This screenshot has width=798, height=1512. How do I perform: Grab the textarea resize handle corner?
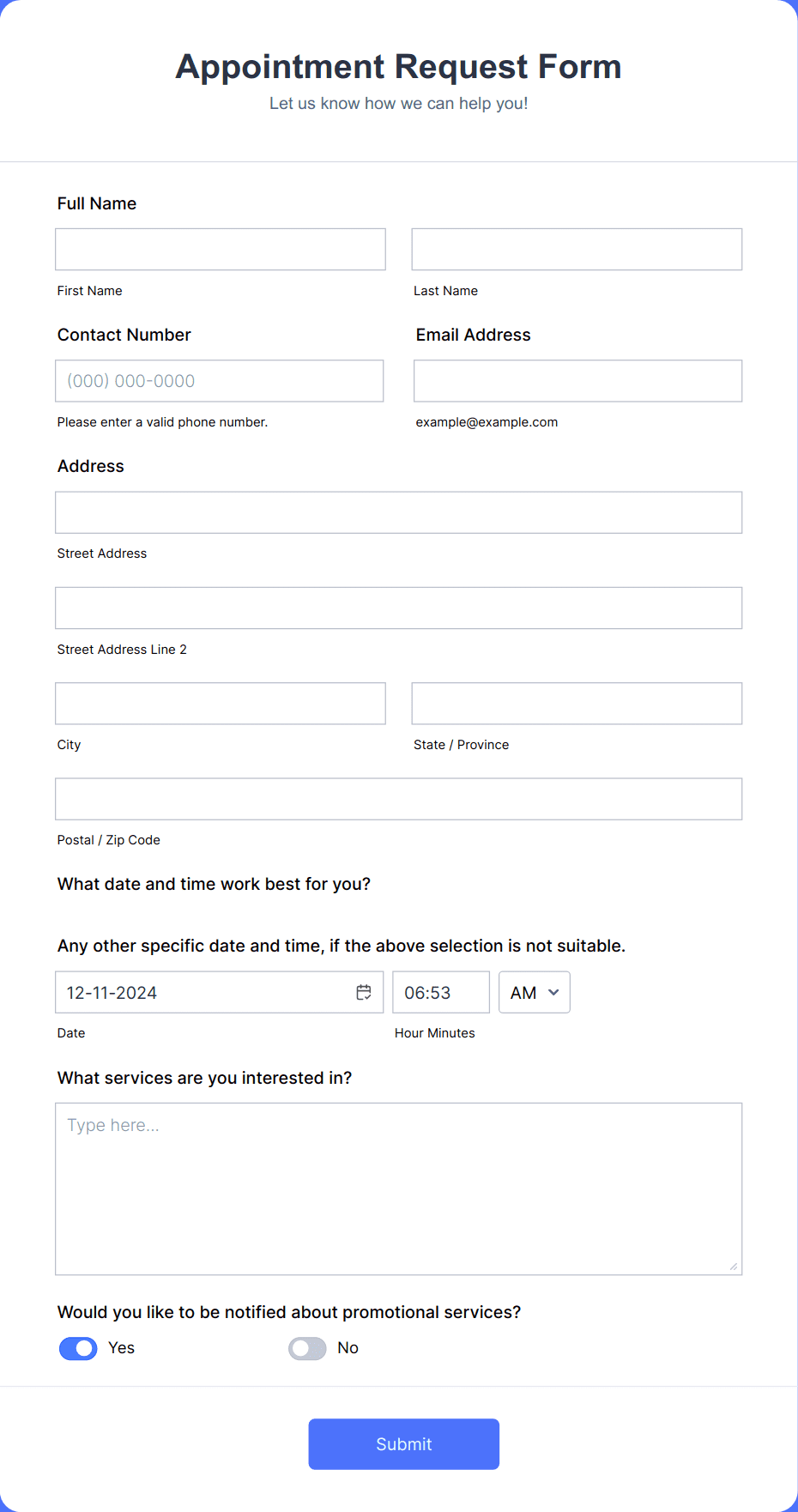[734, 1267]
